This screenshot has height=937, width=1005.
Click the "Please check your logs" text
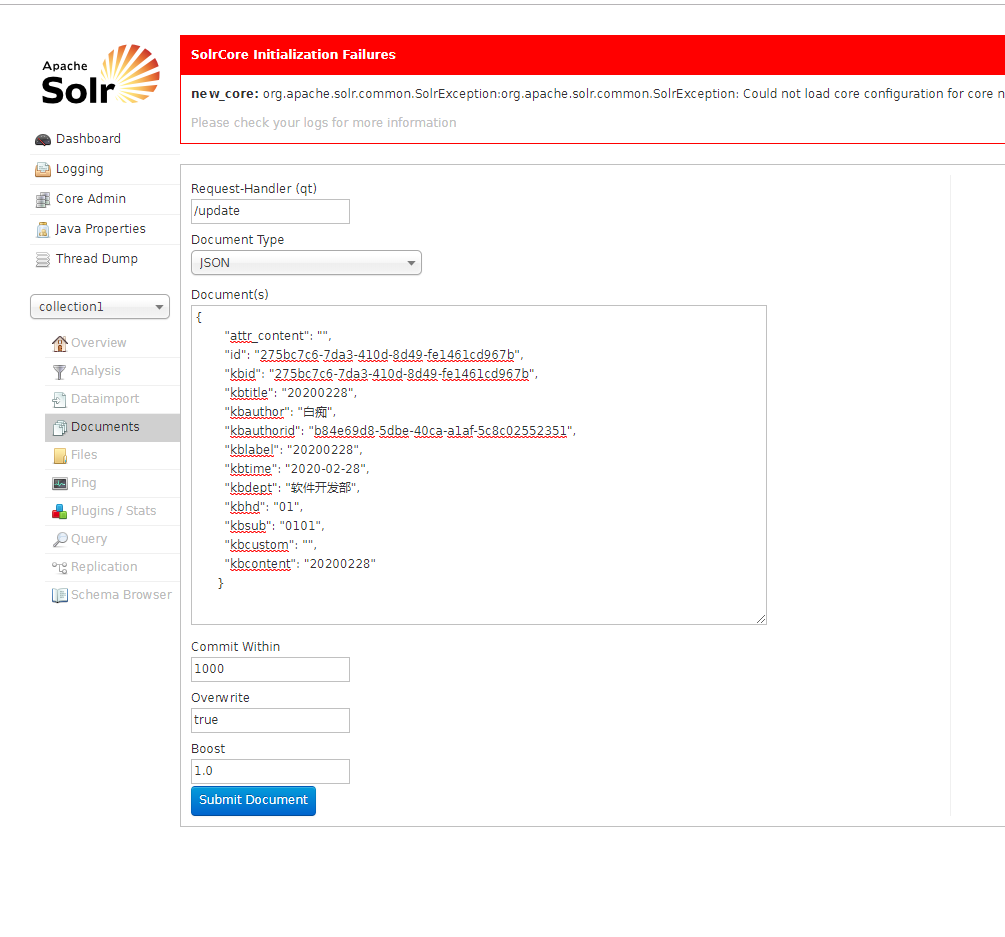pyautogui.click(x=324, y=123)
